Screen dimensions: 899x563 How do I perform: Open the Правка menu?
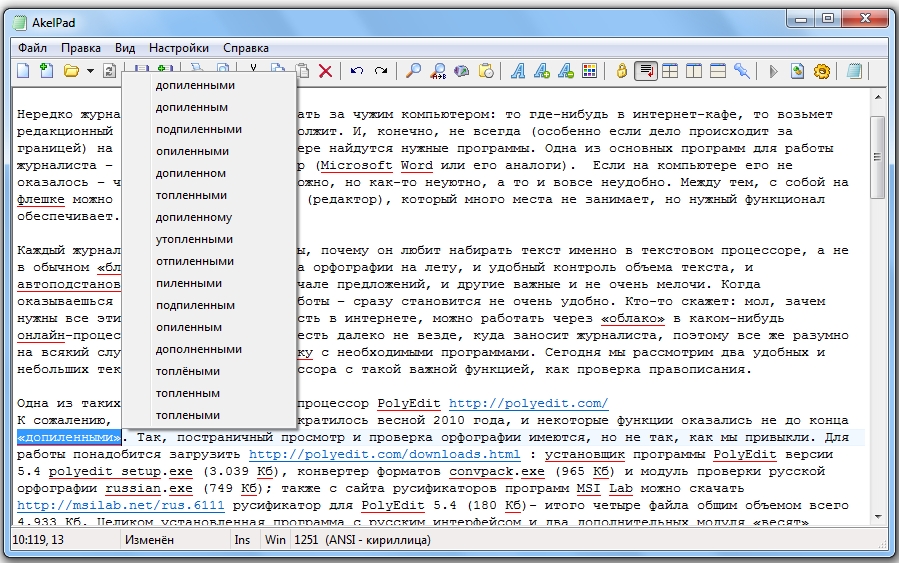(x=81, y=48)
